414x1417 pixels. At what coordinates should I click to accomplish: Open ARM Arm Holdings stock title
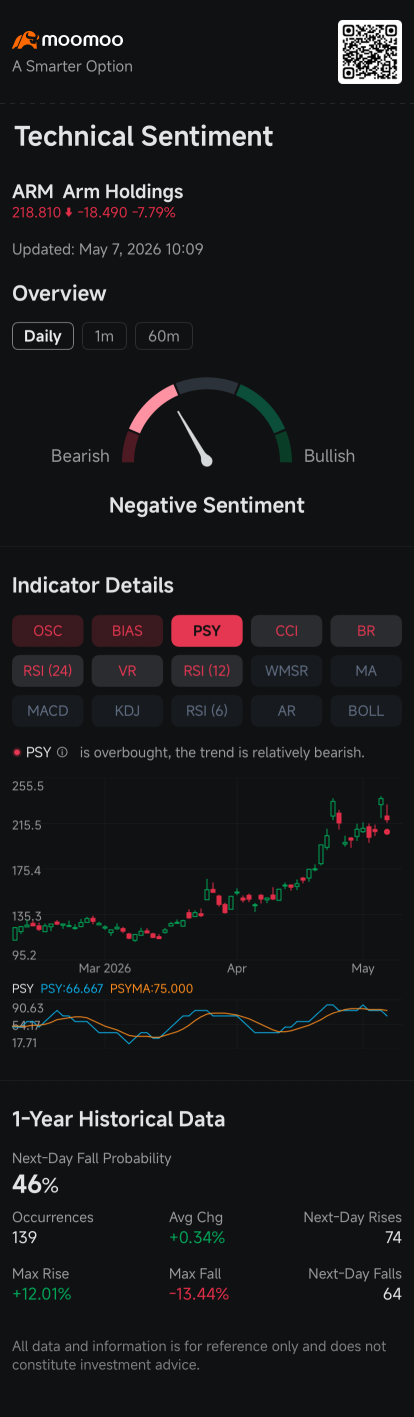coord(98,191)
